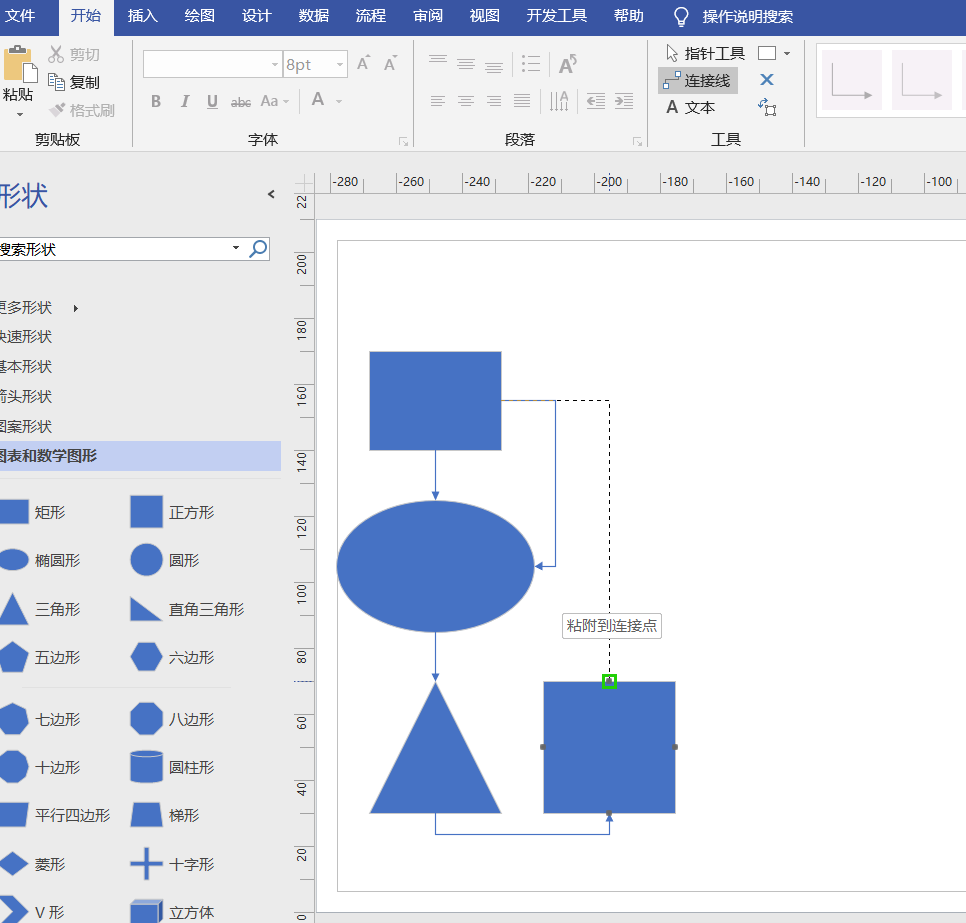Open the font name combo box

pyautogui.click(x=213, y=64)
